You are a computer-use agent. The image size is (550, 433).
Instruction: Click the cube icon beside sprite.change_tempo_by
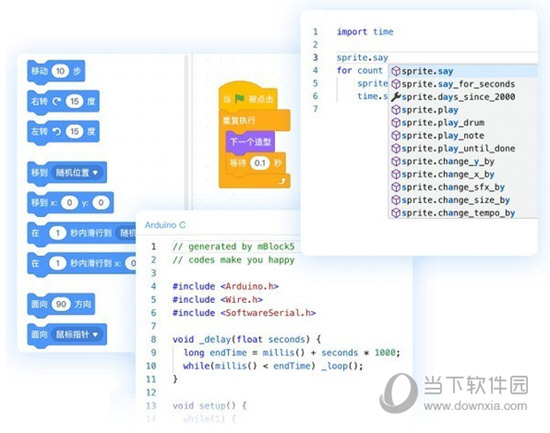click(396, 213)
